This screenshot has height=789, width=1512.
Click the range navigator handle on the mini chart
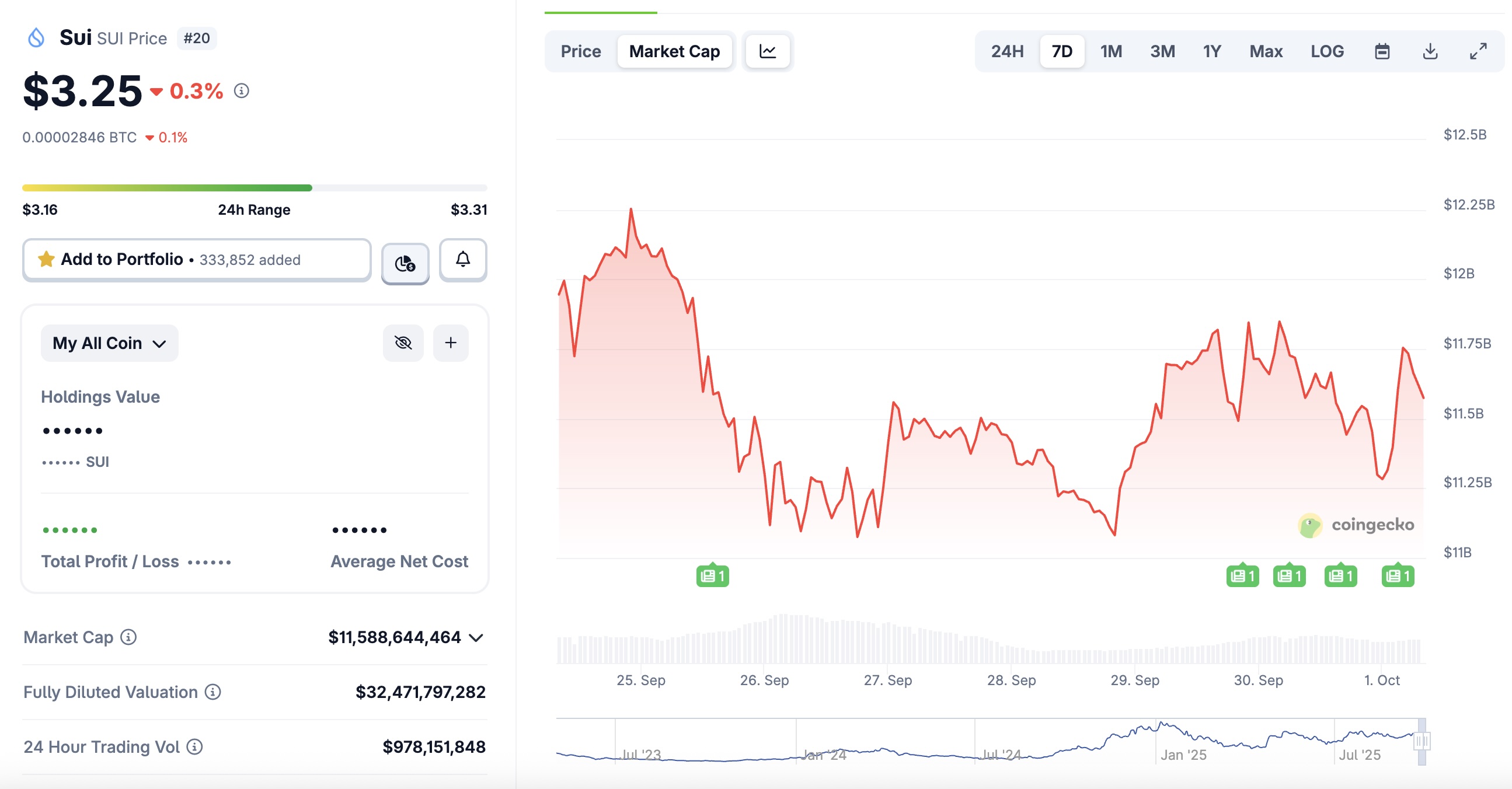click(x=1421, y=742)
